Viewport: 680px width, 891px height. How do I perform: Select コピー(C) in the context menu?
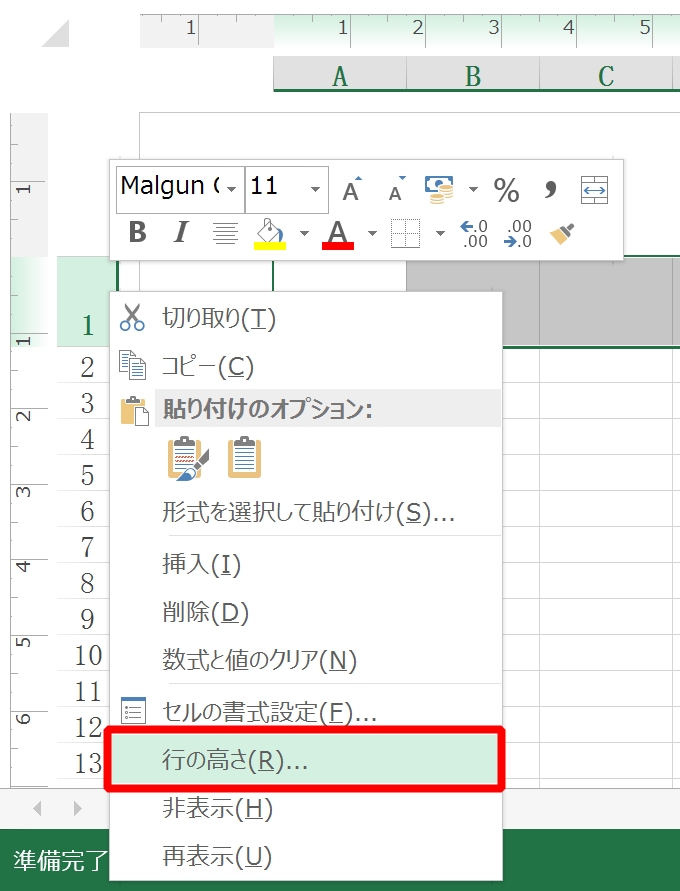pyautogui.click(x=208, y=366)
